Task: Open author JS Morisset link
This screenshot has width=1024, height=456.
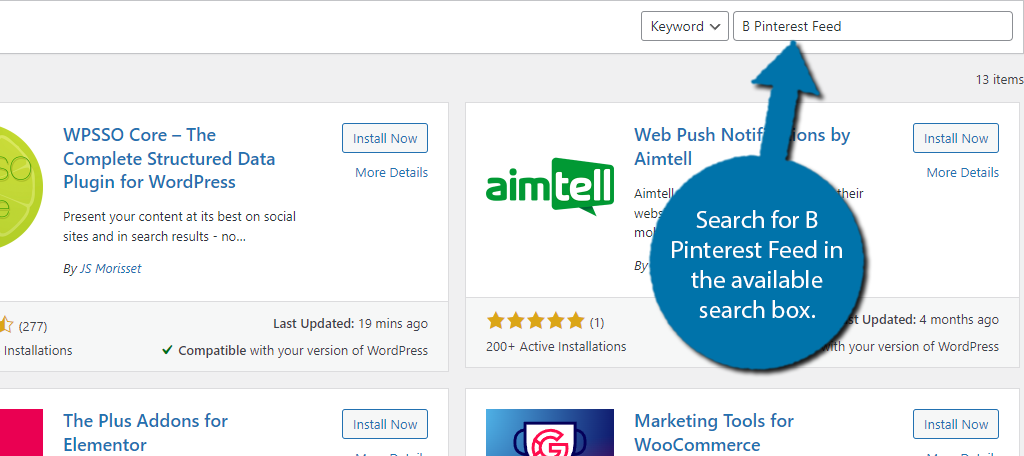Action: [x=108, y=269]
